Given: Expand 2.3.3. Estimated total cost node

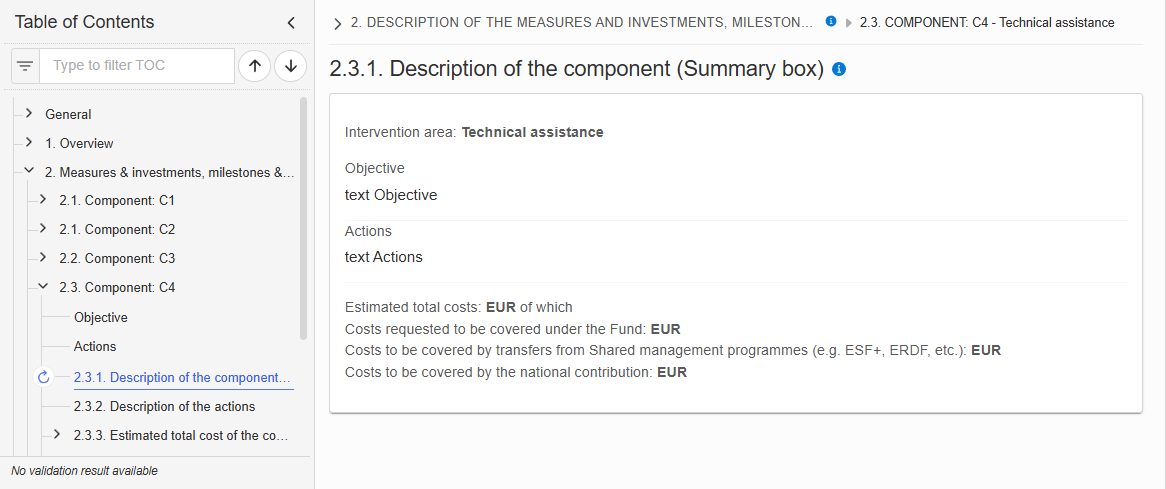Looking at the screenshot, I should [x=57, y=435].
